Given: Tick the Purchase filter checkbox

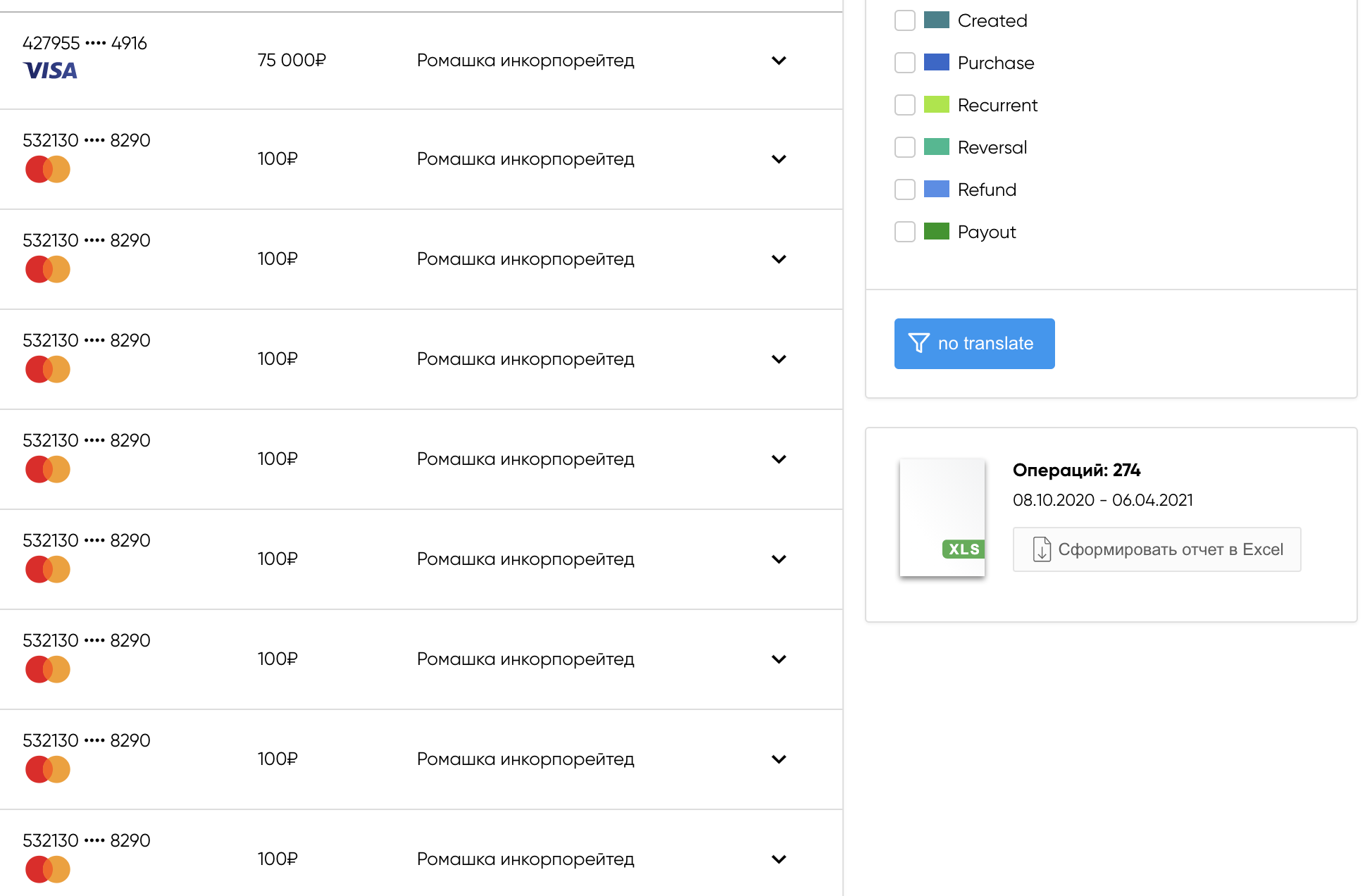Looking at the screenshot, I should pos(904,63).
